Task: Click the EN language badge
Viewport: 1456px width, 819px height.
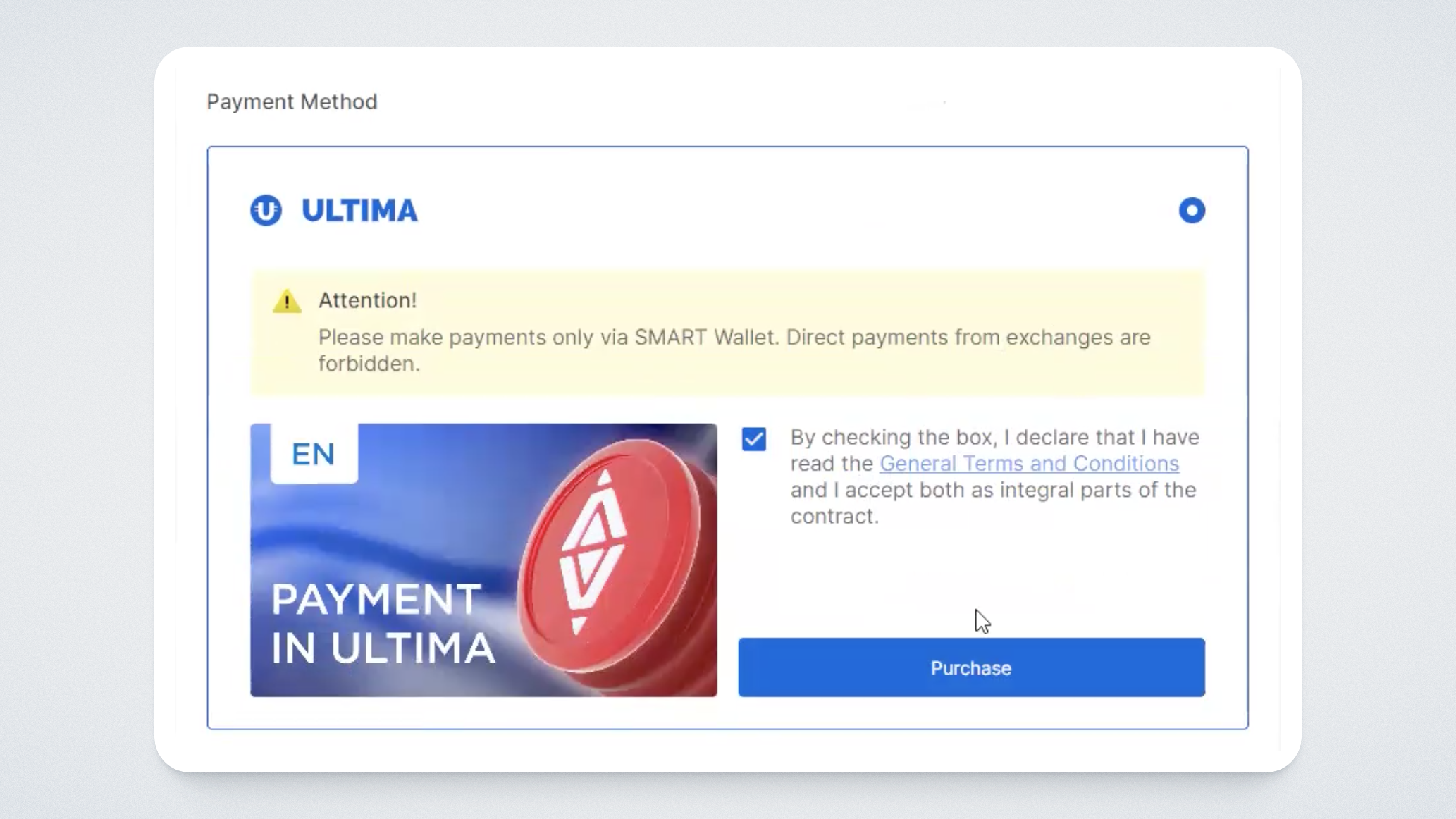Action: tap(314, 454)
